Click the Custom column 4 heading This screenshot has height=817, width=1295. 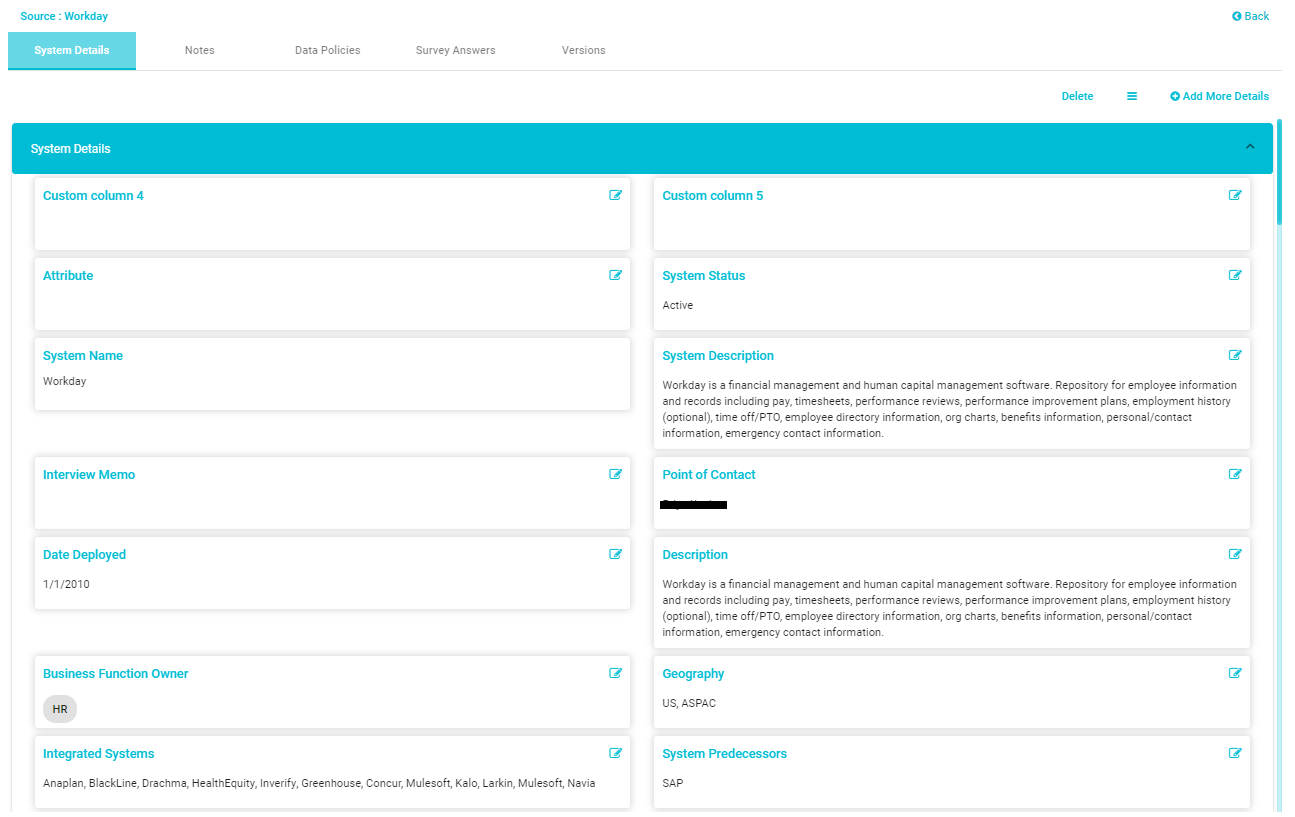coord(93,195)
